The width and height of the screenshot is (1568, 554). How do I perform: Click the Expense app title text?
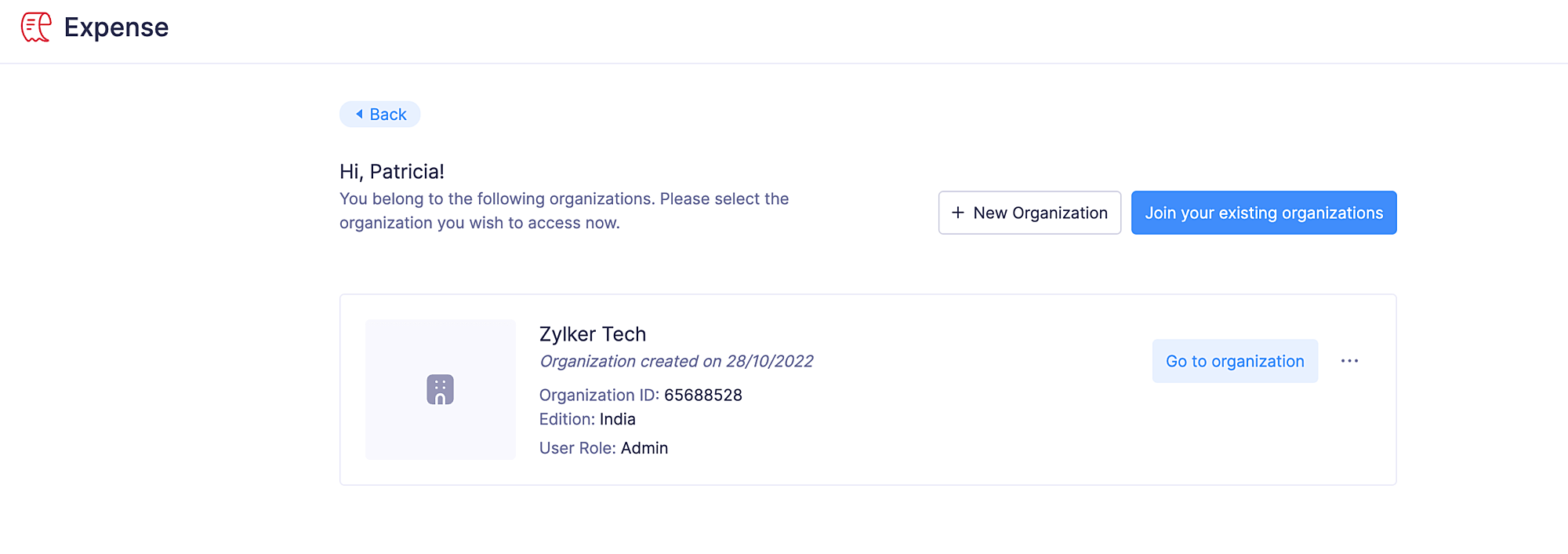tap(116, 27)
